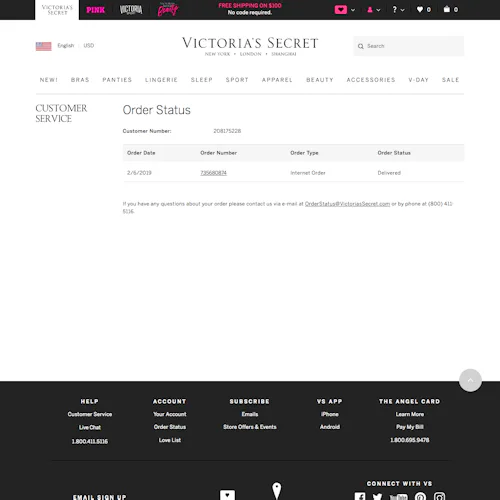
Task: Click the 1.800.411.5116 phone number
Action: coord(90,441)
